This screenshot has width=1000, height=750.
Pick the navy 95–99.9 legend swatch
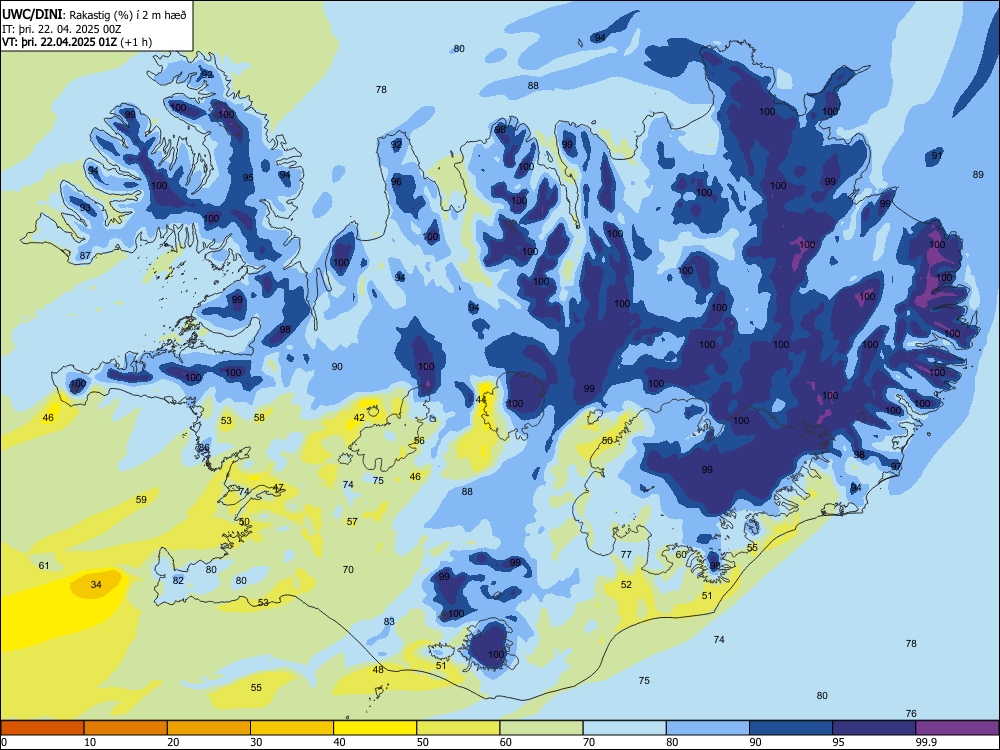[874, 728]
